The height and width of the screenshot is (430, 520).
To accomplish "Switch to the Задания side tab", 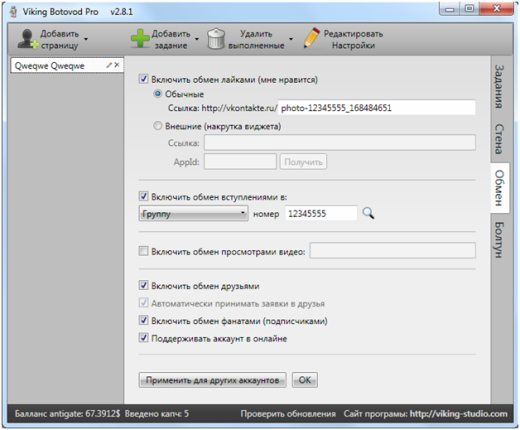I will pyautogui.click(x=499, y=86).
